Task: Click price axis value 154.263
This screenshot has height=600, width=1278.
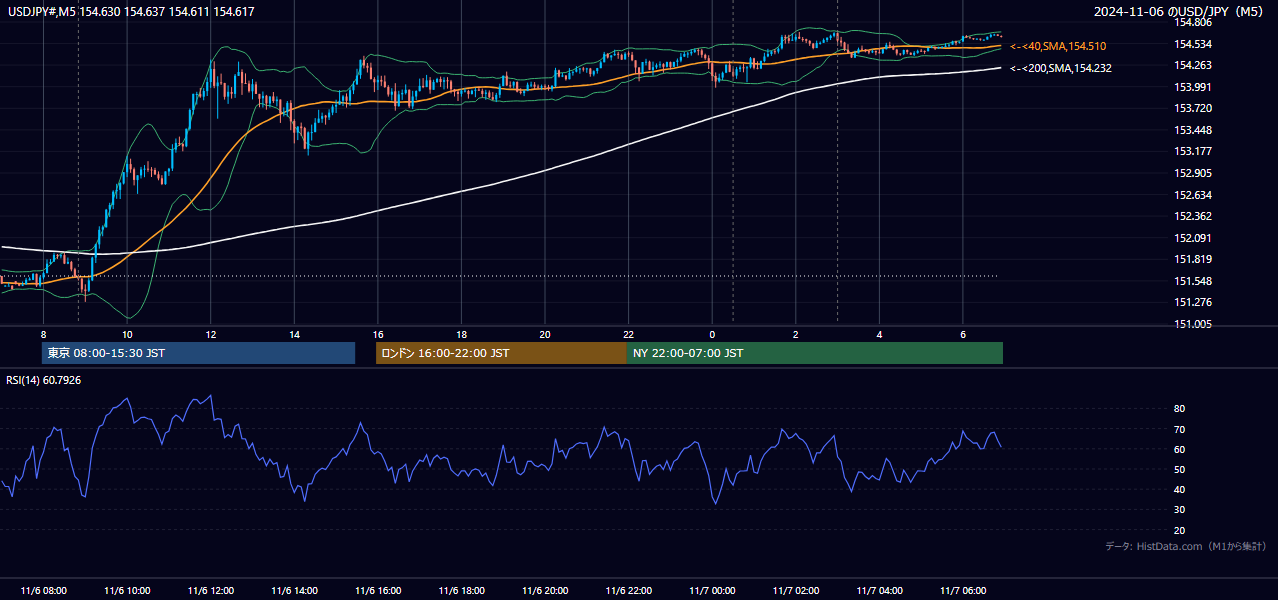Action: (x=1194, y=65)
